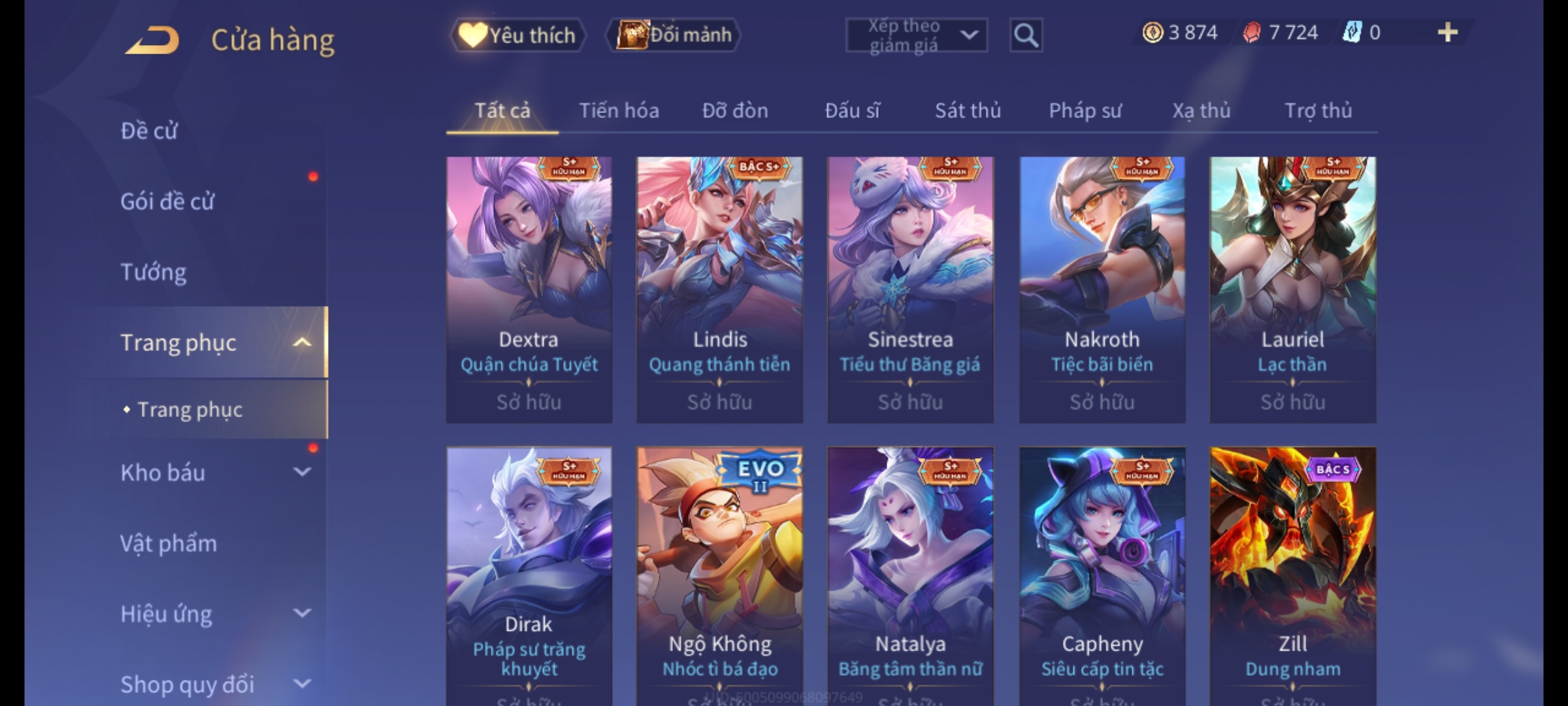Tap the gold coin balance icon
The image size is (1568, 706).
(x=1152, y=32)
